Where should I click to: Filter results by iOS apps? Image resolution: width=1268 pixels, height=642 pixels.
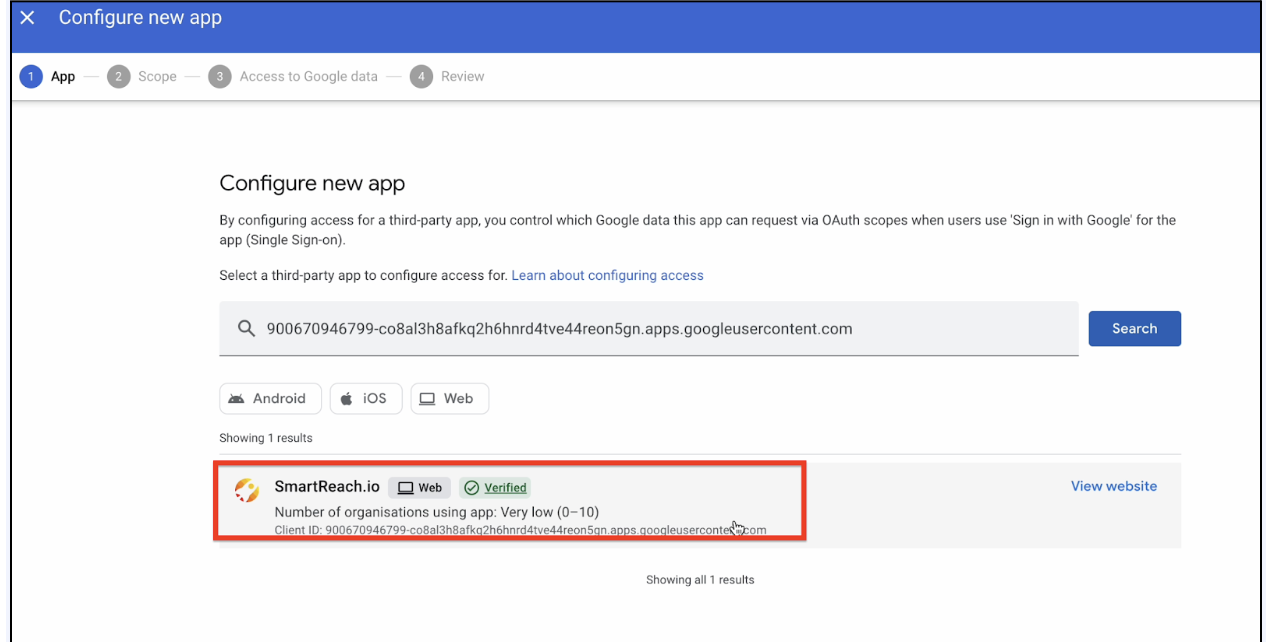pyautogui.click(x=365, y=398)
